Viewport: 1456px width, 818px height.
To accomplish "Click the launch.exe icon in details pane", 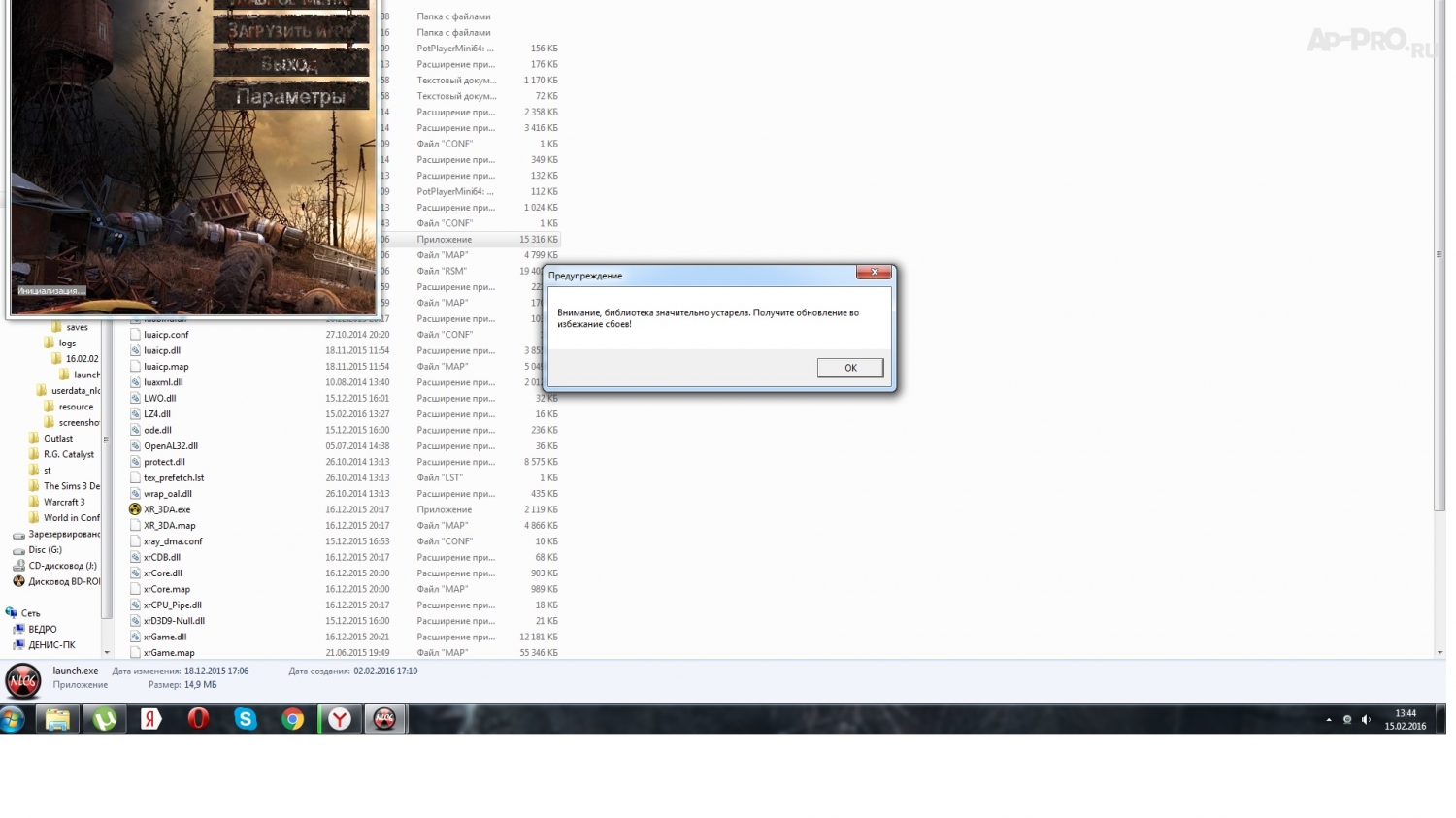I will [x=23, y=681].
